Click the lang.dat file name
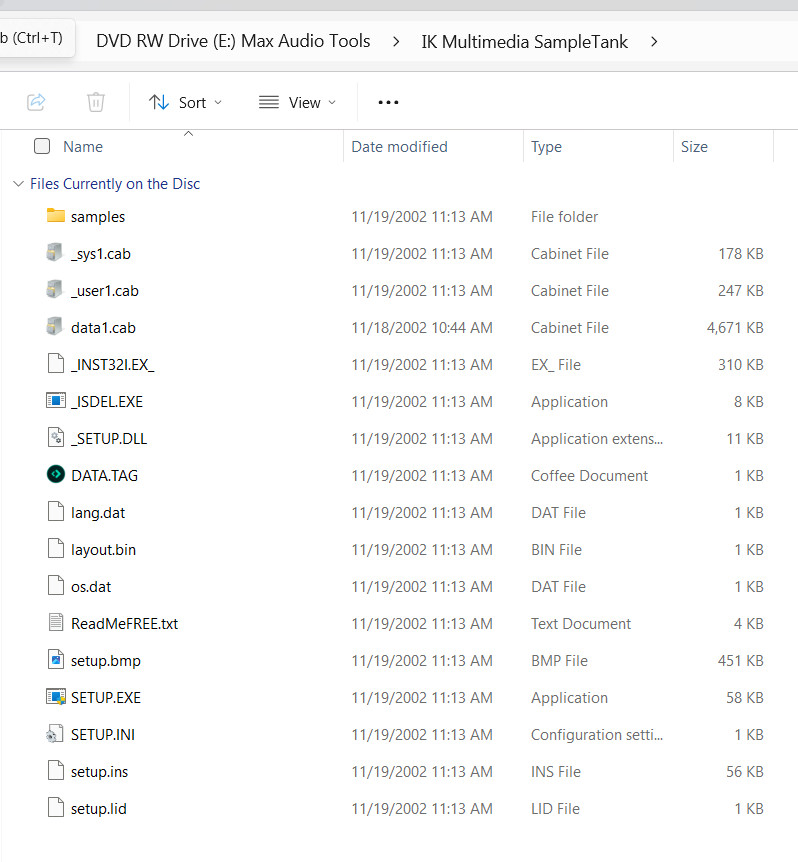798x862 pixels. click(98, 513)
